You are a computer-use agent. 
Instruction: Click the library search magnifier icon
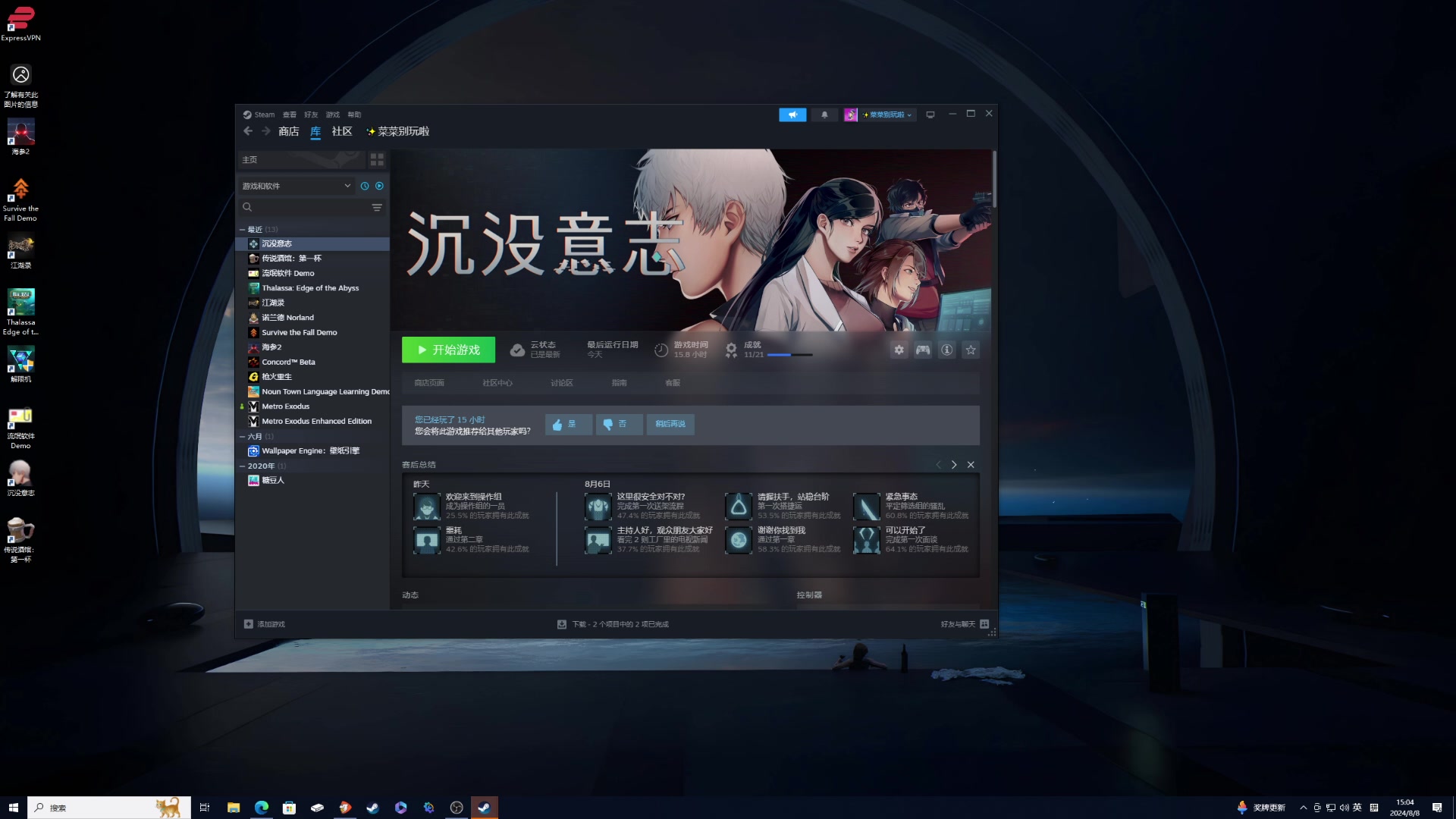[247, 207]
